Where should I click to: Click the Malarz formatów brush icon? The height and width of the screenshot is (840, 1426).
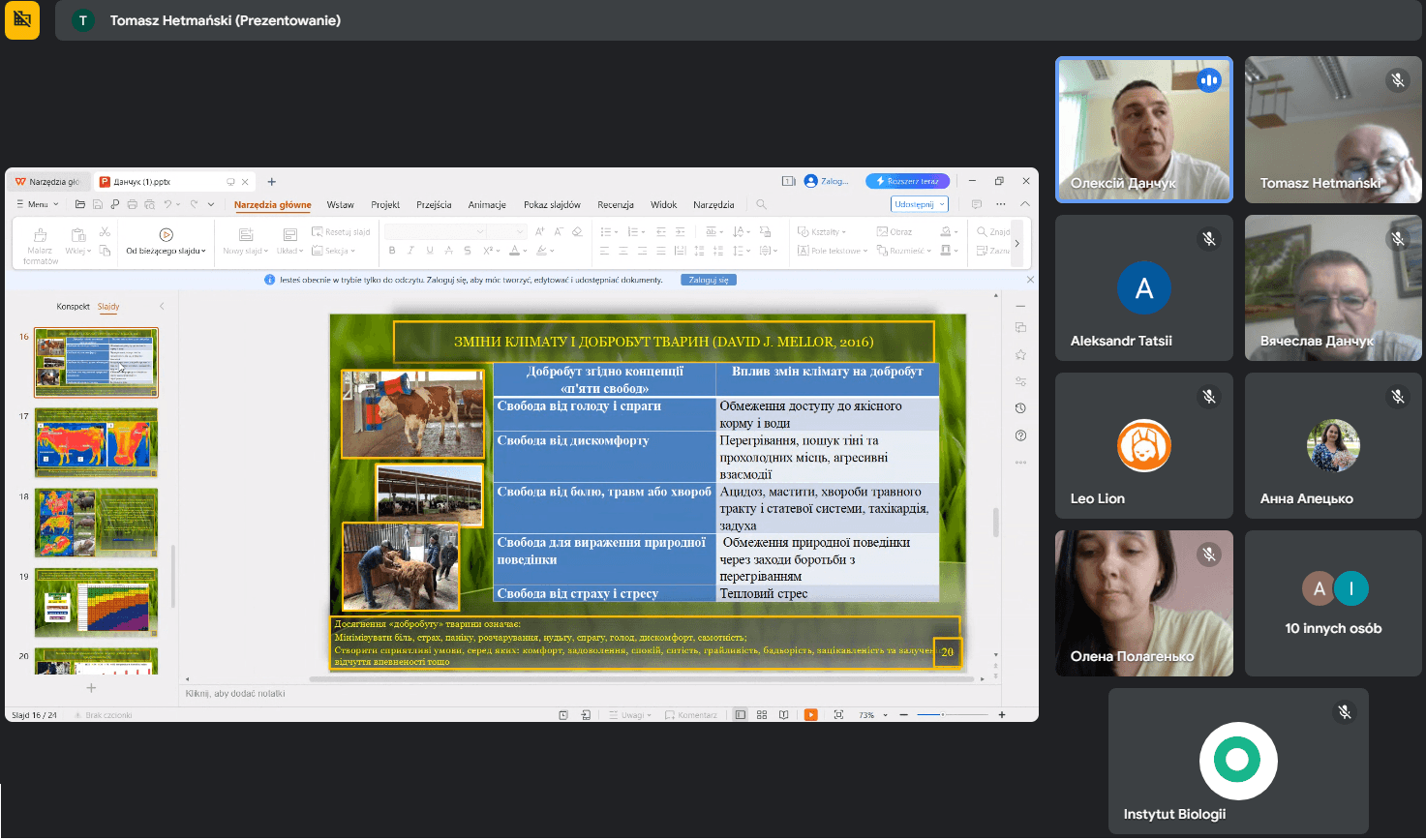tap(40, 235)
